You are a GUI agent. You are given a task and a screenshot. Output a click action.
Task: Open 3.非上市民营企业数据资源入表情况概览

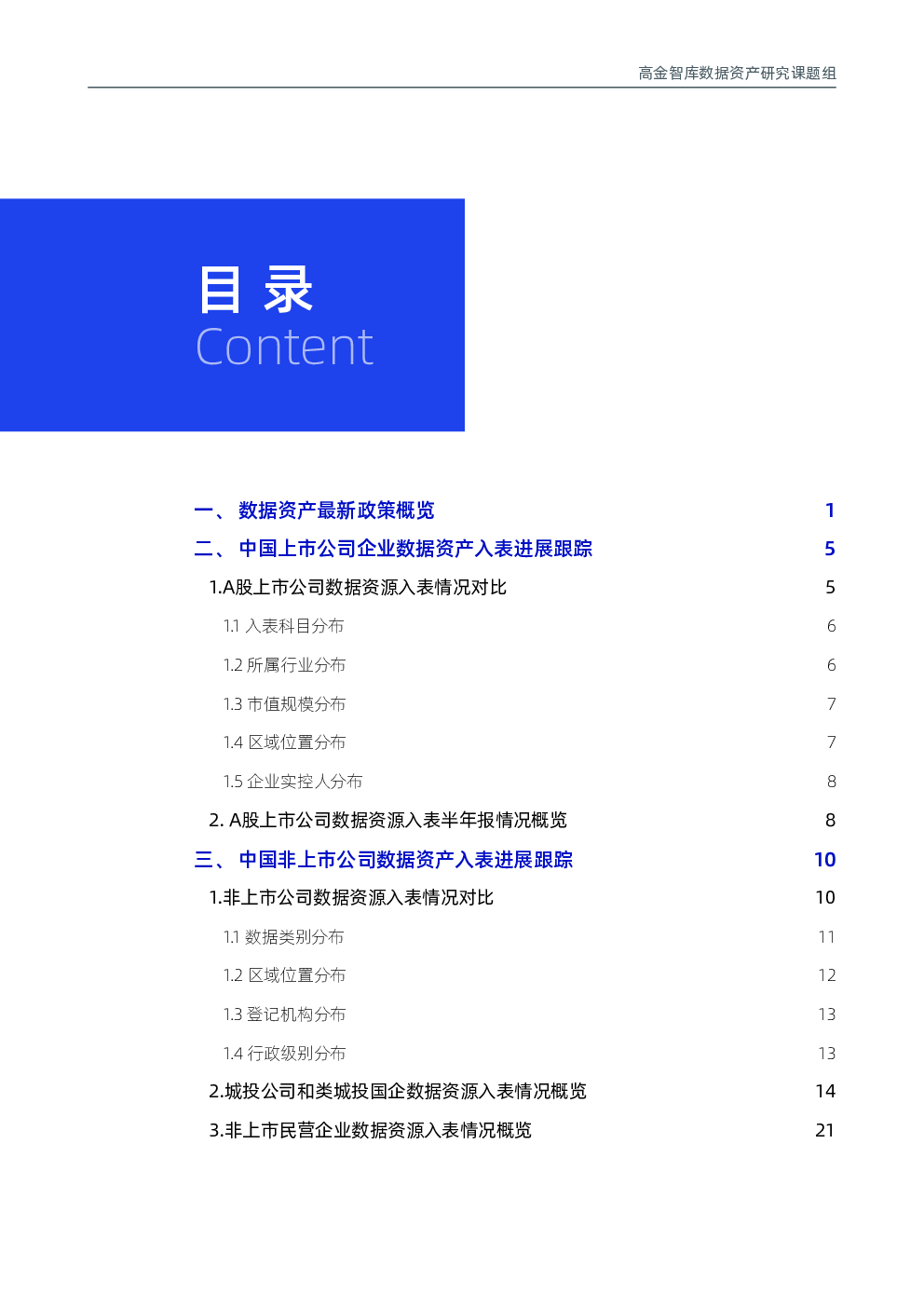pos(370,1131)
